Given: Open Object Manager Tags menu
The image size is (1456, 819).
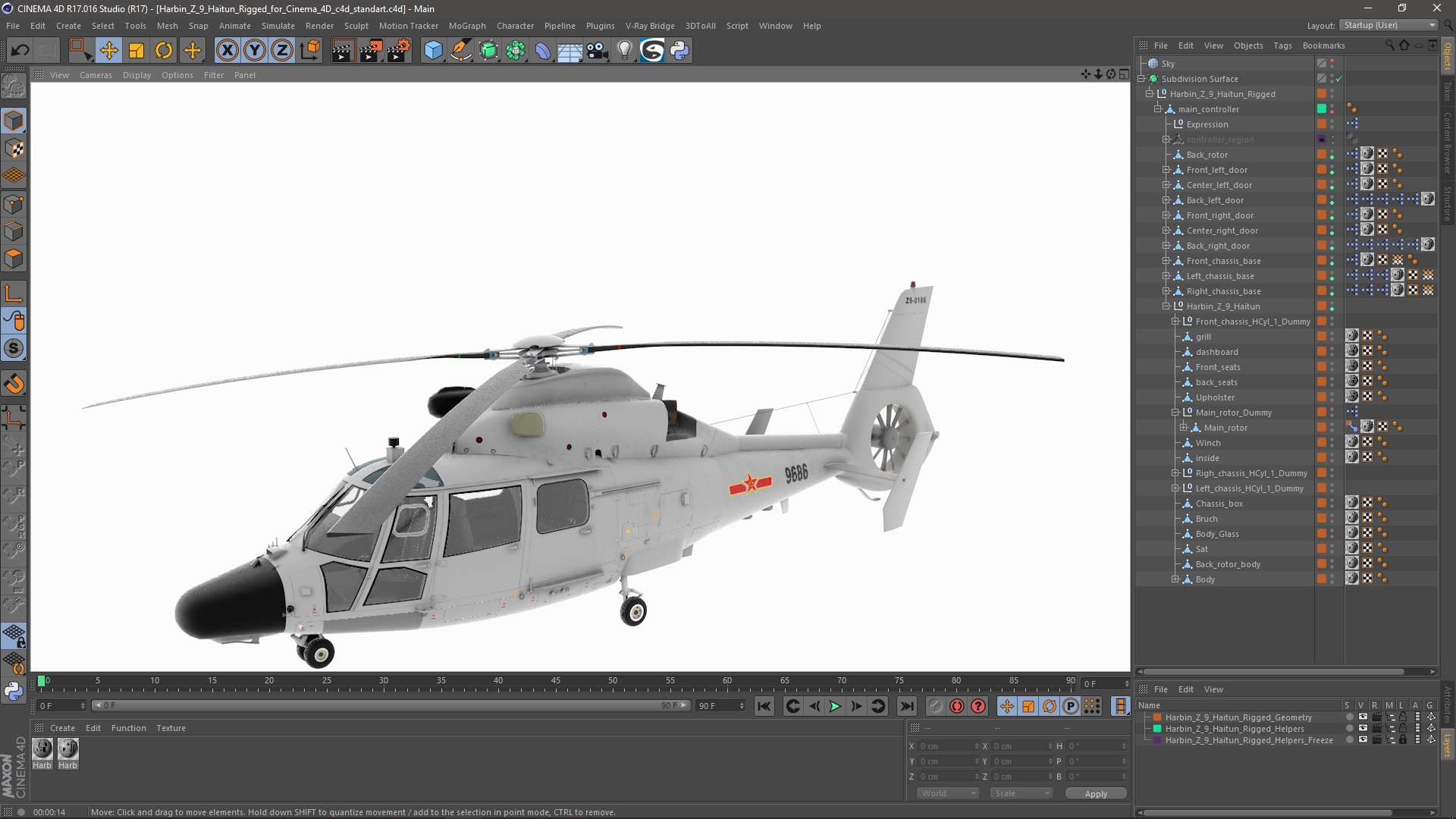Looking at the screenshot, I should point(1282,45).
